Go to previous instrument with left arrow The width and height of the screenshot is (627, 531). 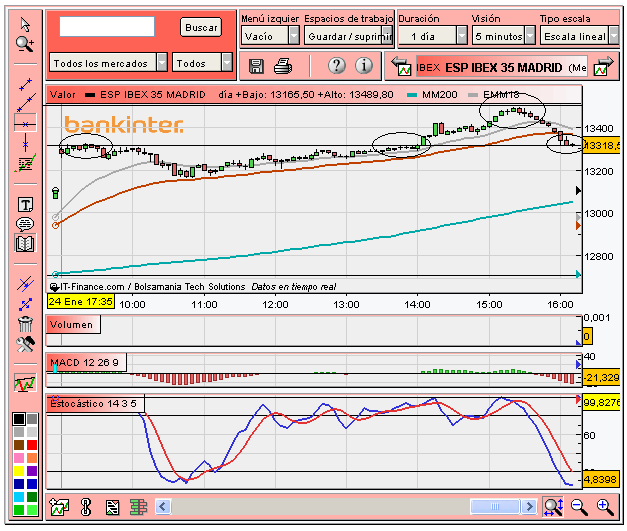coord(401,66)
